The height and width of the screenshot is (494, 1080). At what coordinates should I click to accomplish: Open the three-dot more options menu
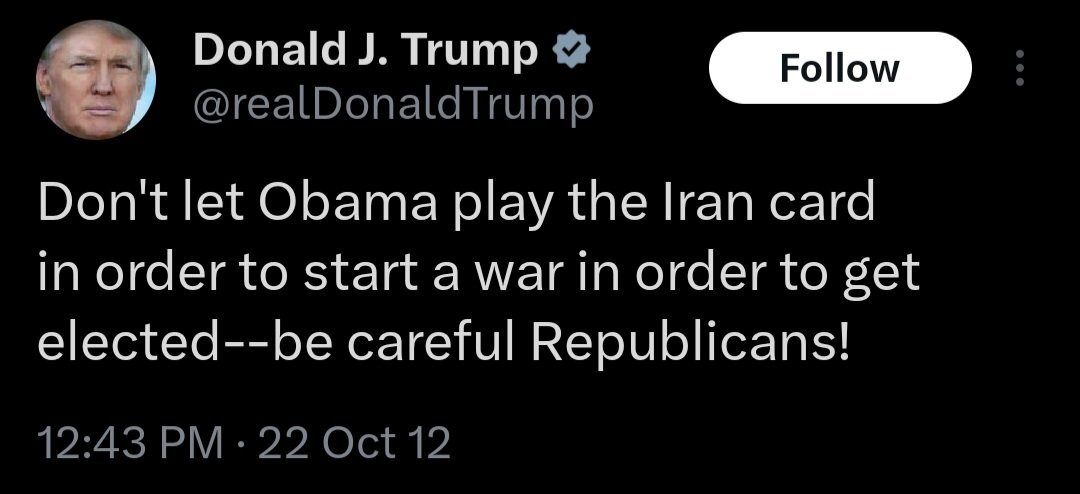[x=1020, y=68]
